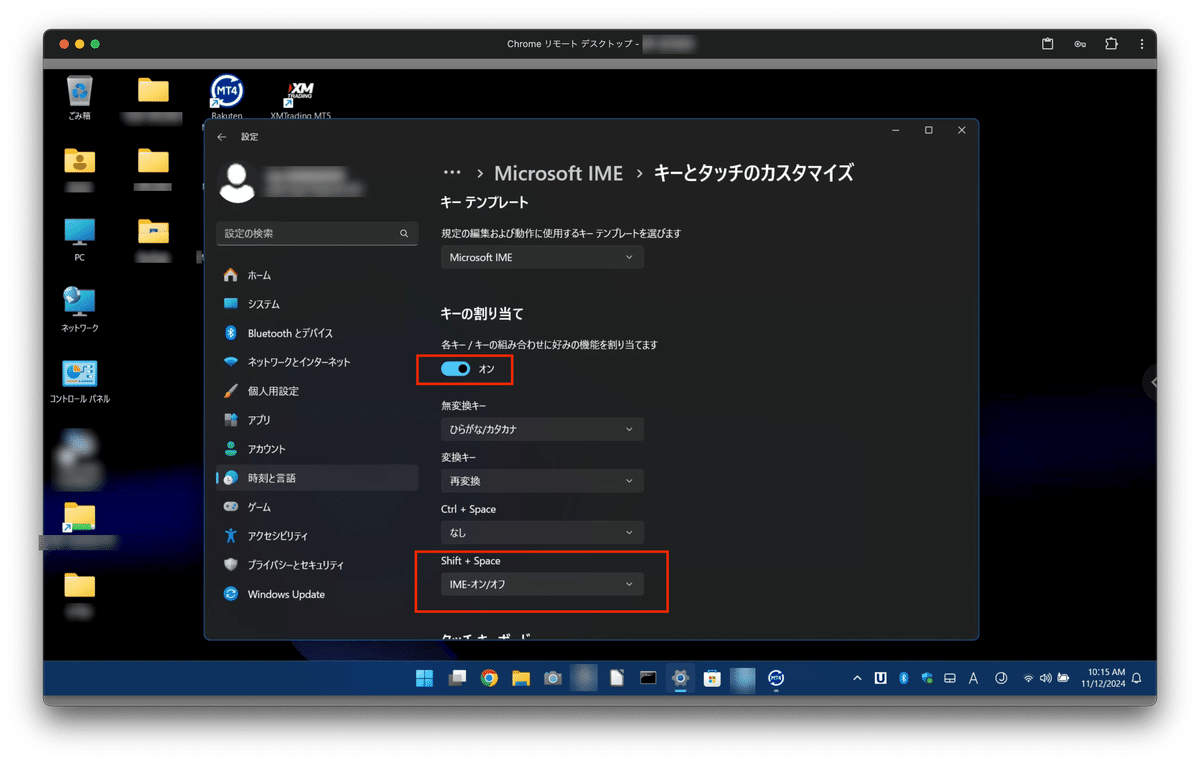Click the settings search field
The image size is (1200, 763).
317,233
